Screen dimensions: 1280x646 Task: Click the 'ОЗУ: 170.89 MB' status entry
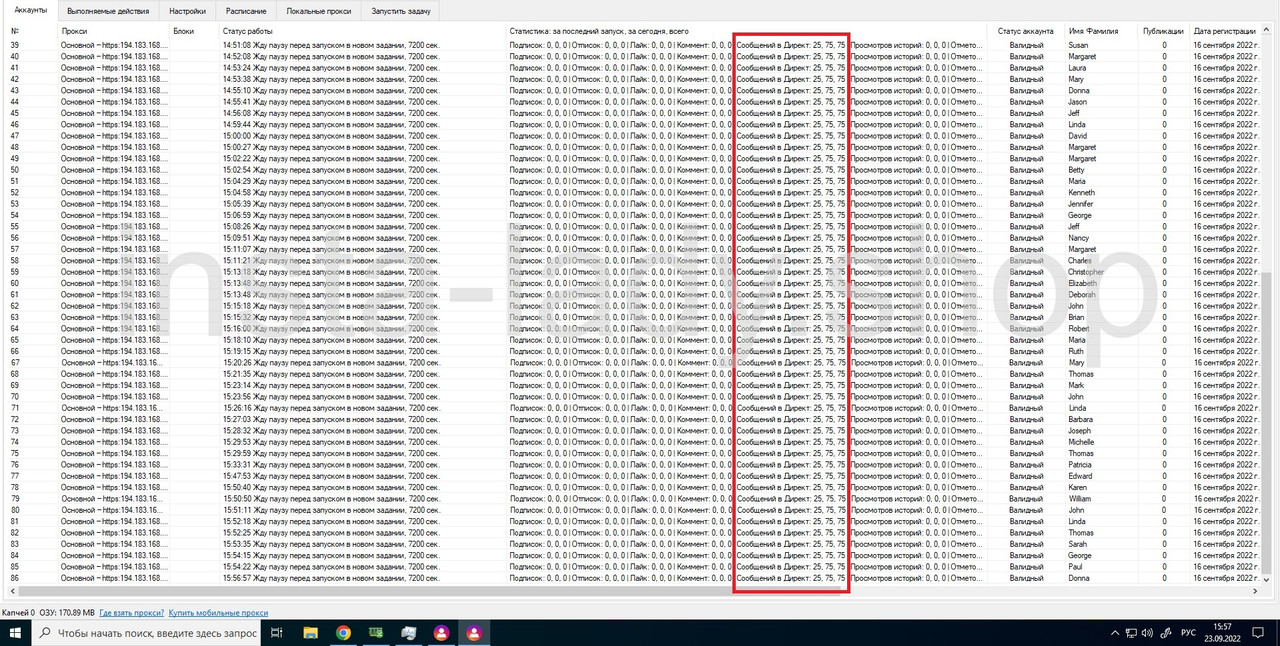point(68,612)
